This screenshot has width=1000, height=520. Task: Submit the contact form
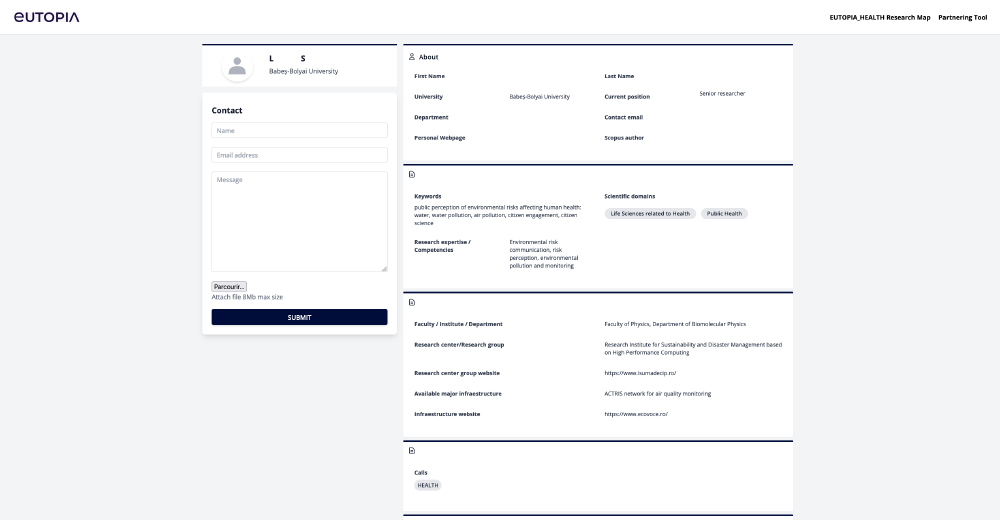[x=299, y=317]
